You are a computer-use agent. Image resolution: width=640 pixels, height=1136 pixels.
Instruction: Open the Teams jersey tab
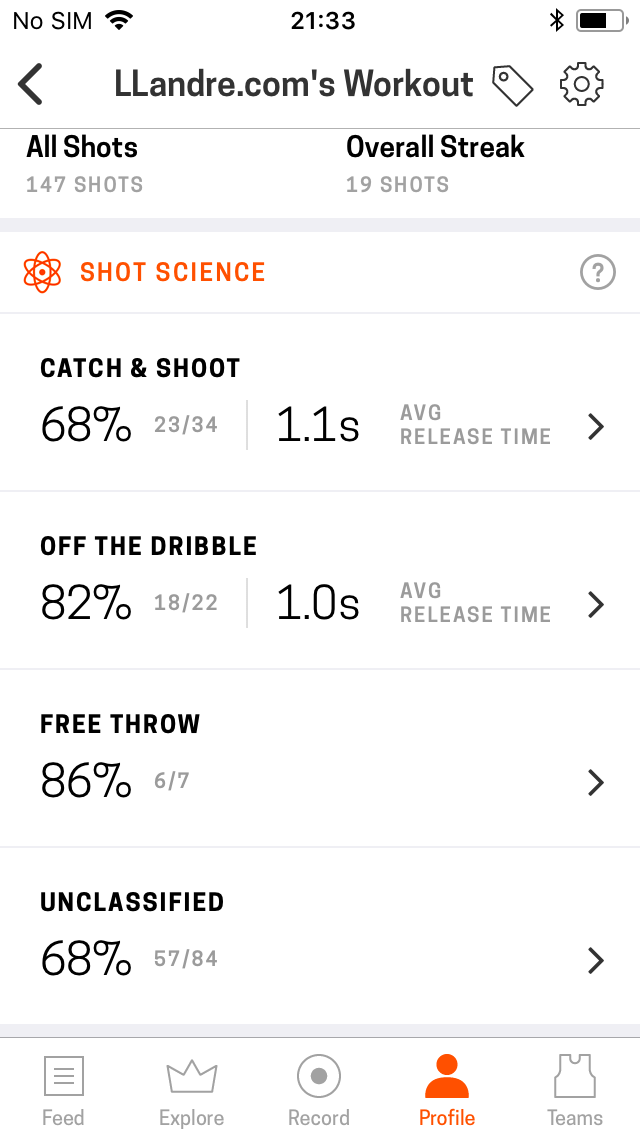[575, 1090]
